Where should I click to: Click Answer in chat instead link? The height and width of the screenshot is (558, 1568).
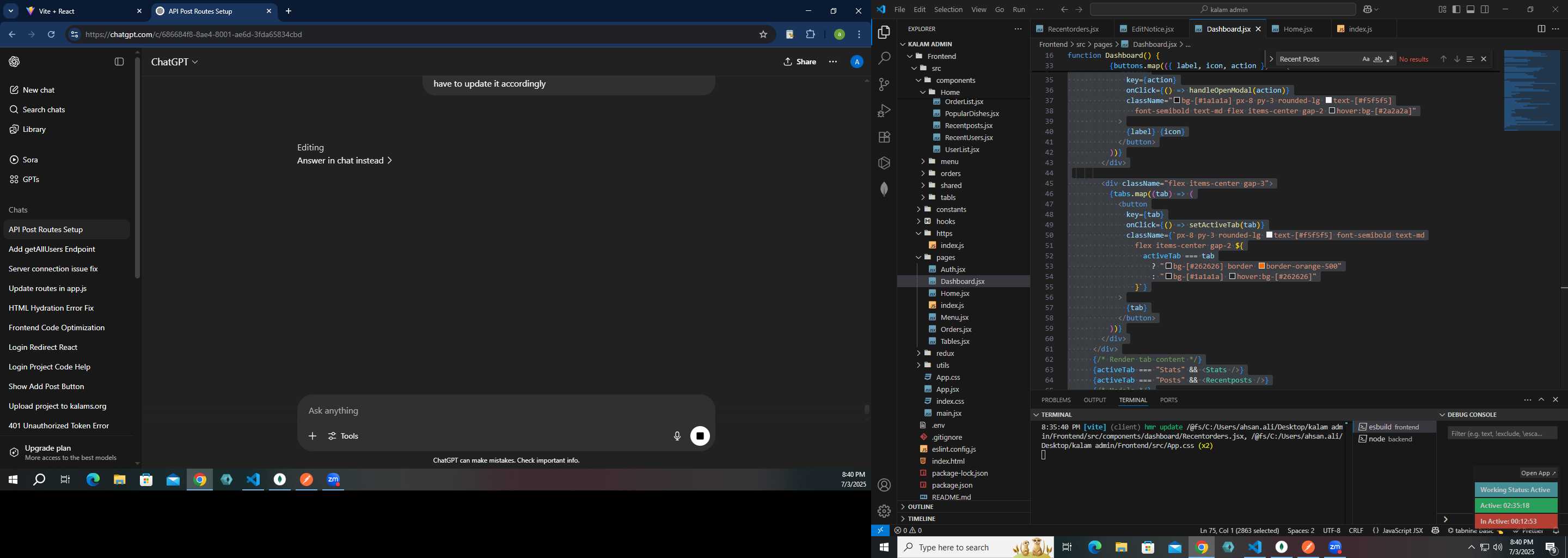[x=345, y=161]
